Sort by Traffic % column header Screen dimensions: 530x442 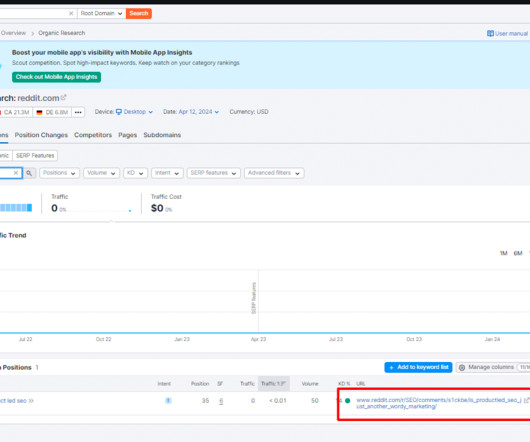point(274,384)
